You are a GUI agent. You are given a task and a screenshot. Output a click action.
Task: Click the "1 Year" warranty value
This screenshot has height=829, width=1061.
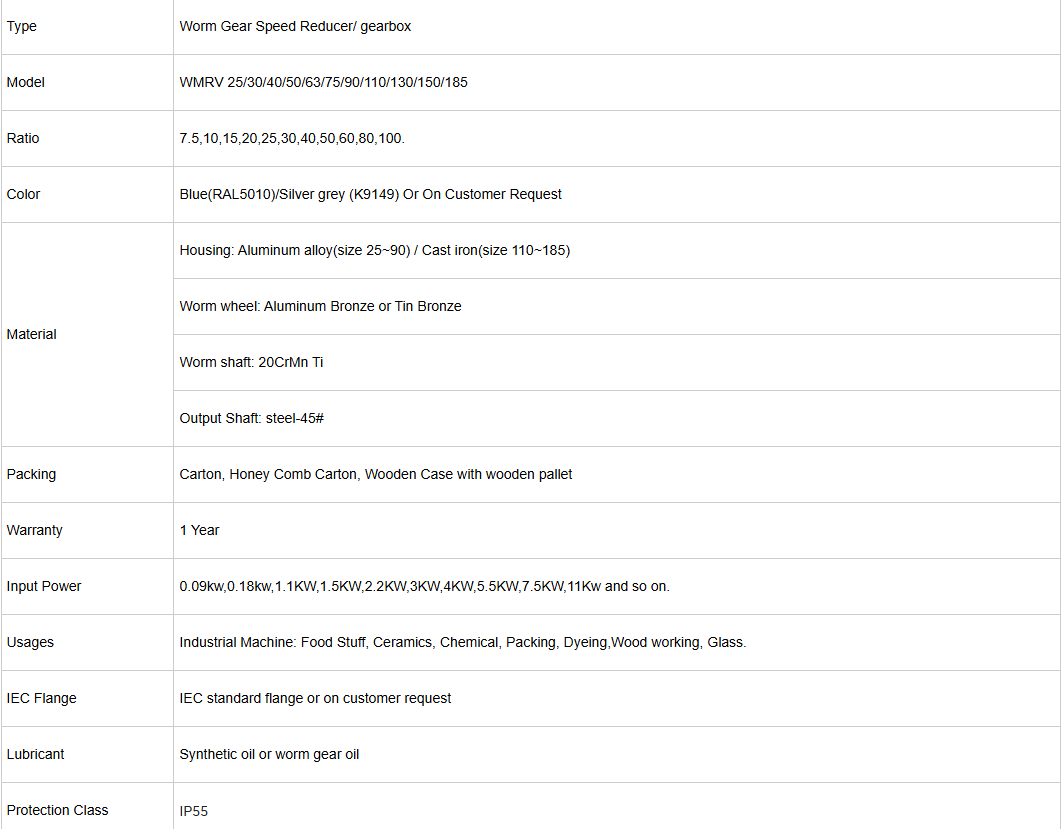coord(199,530)
